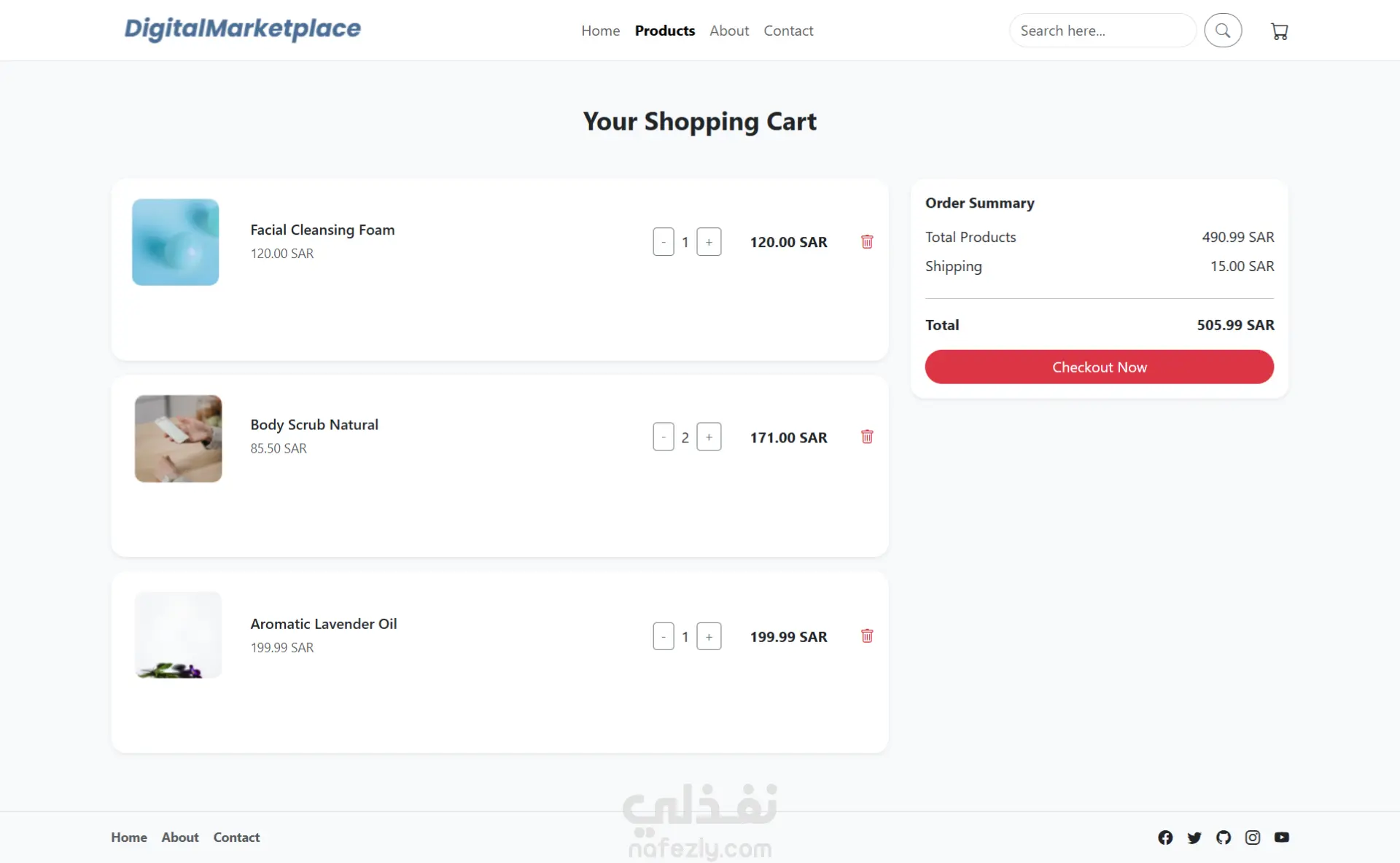Trash the Aromatic Lavender Oil item
The image size is (1400, 863).
[x=867, y=636]
